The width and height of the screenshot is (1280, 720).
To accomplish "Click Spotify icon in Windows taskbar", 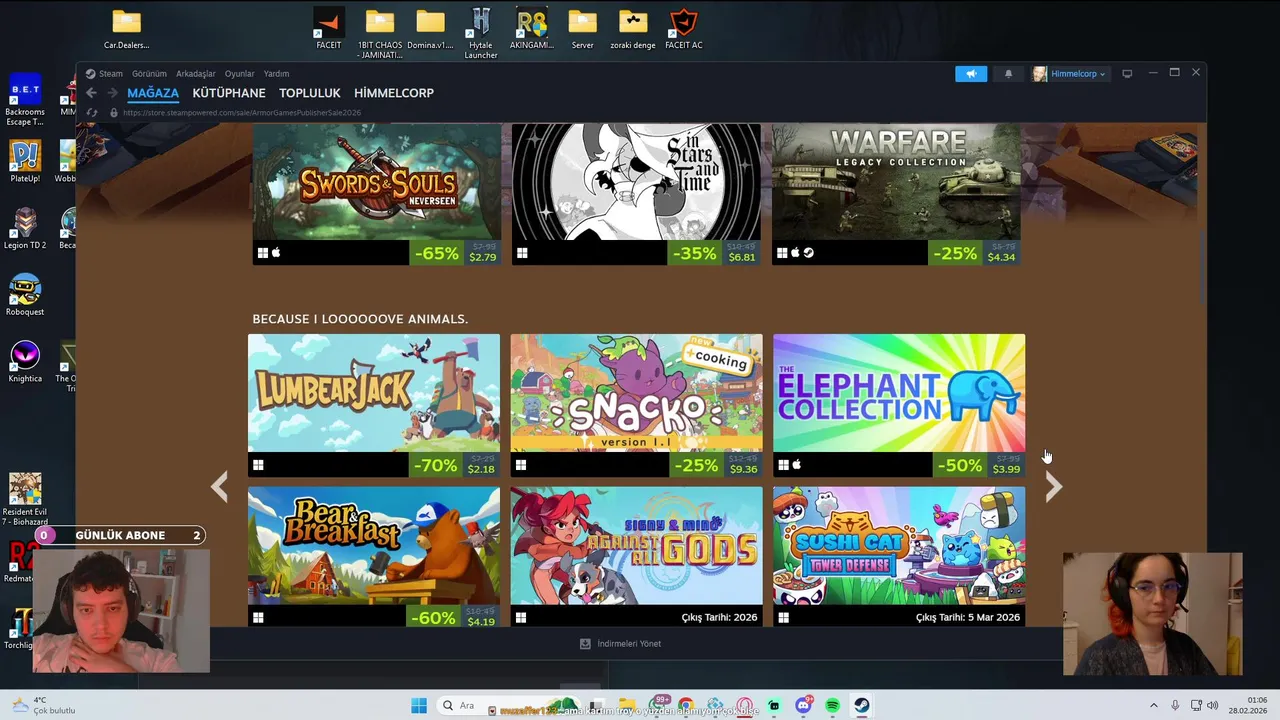I will [832, 706].
